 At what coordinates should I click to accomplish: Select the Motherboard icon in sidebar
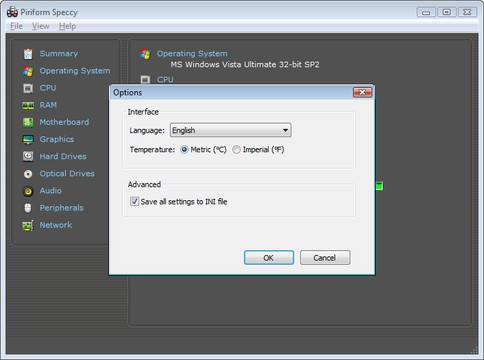28,122
